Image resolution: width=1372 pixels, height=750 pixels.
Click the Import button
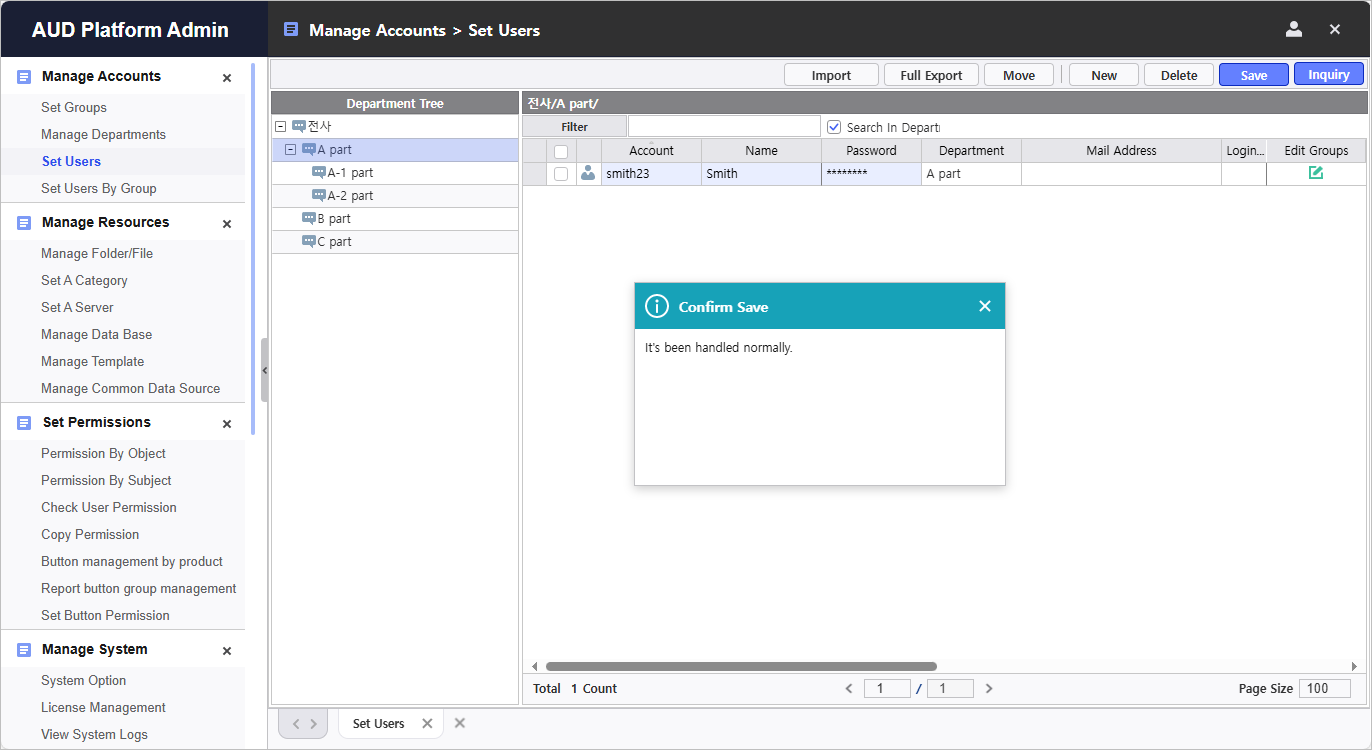[x=831, y=75]
